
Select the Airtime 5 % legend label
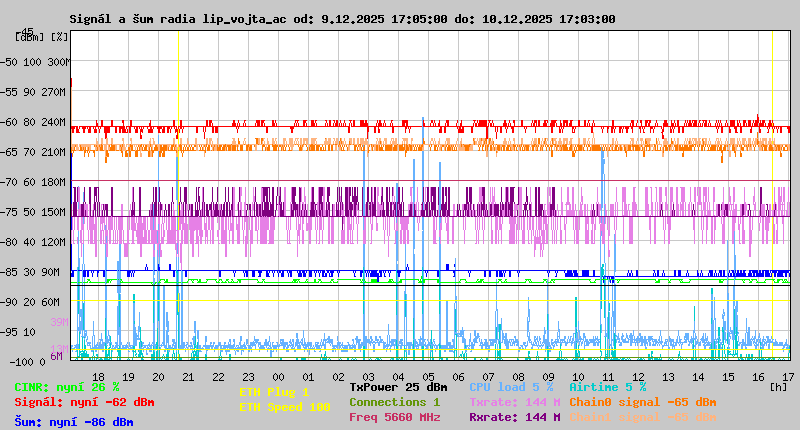tap(607, 387)
